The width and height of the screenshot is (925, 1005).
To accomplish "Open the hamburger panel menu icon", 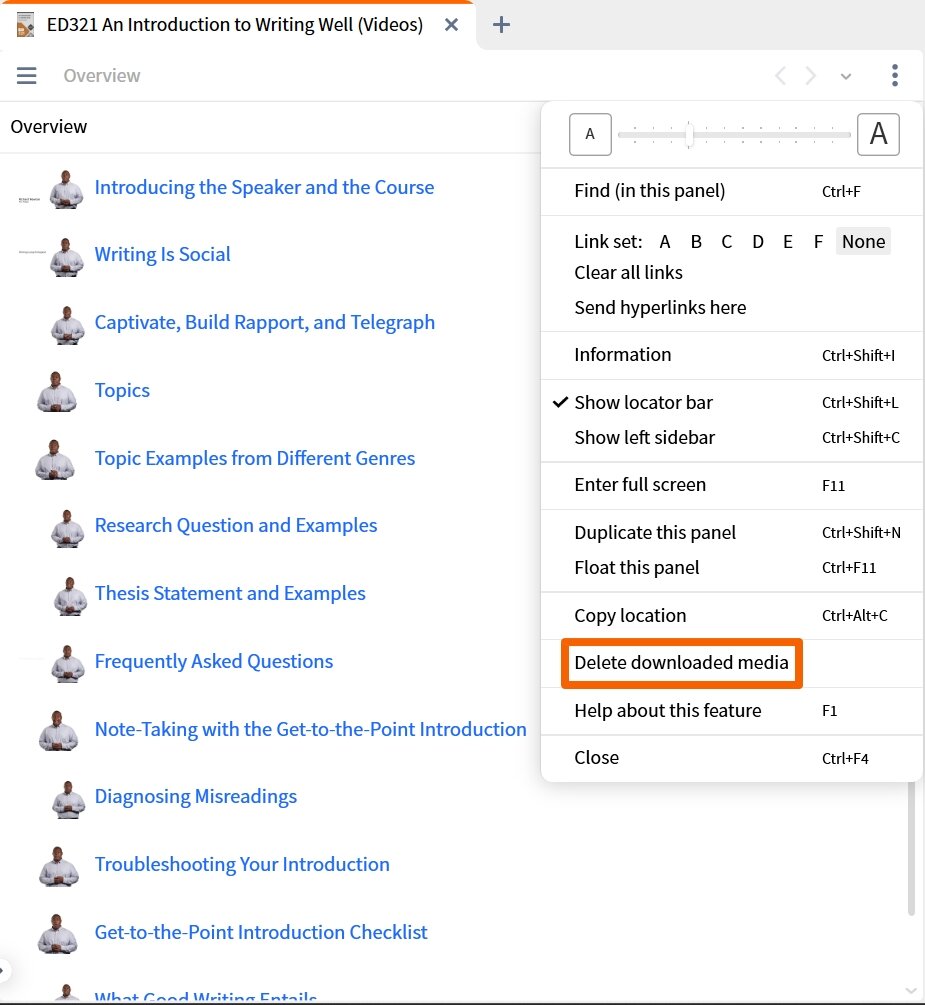I will [x=26, y=76].
